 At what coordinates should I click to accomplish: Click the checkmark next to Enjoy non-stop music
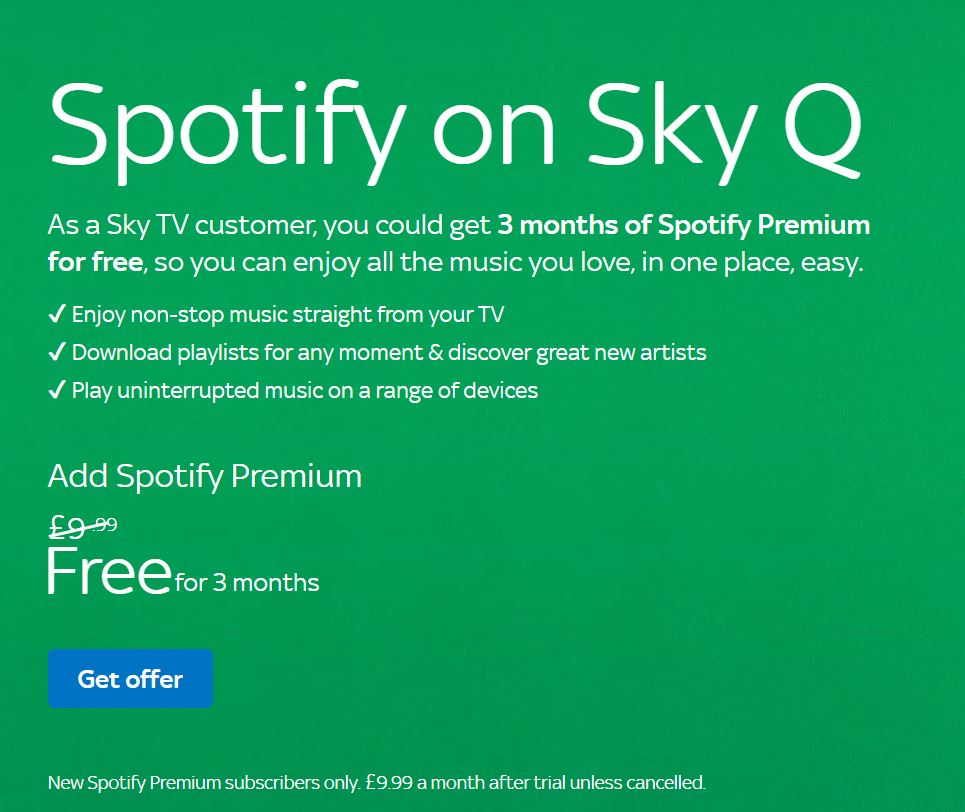pos(57,314)
